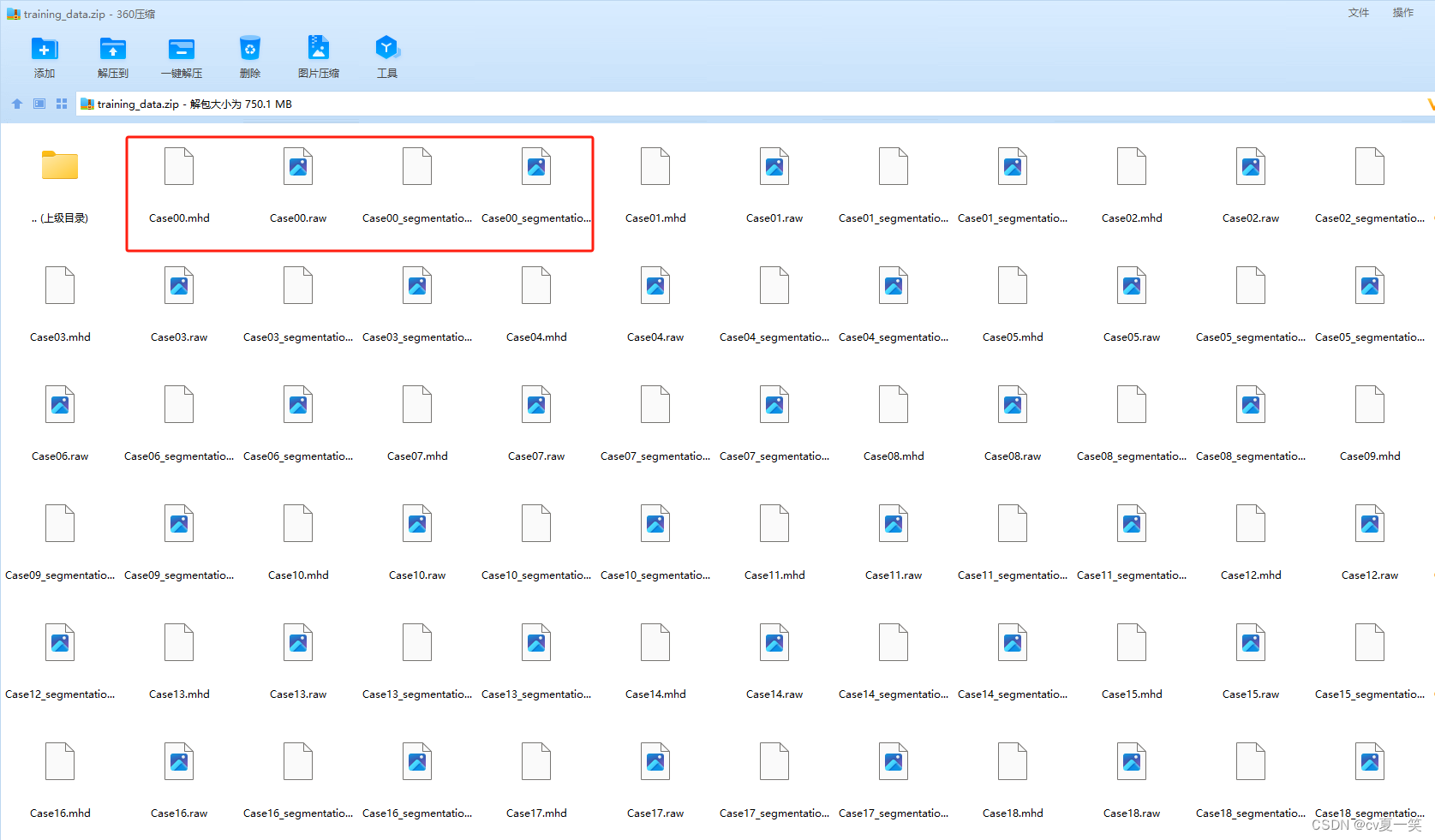Select the Case07.raw file icon

[x=536, y=404]
